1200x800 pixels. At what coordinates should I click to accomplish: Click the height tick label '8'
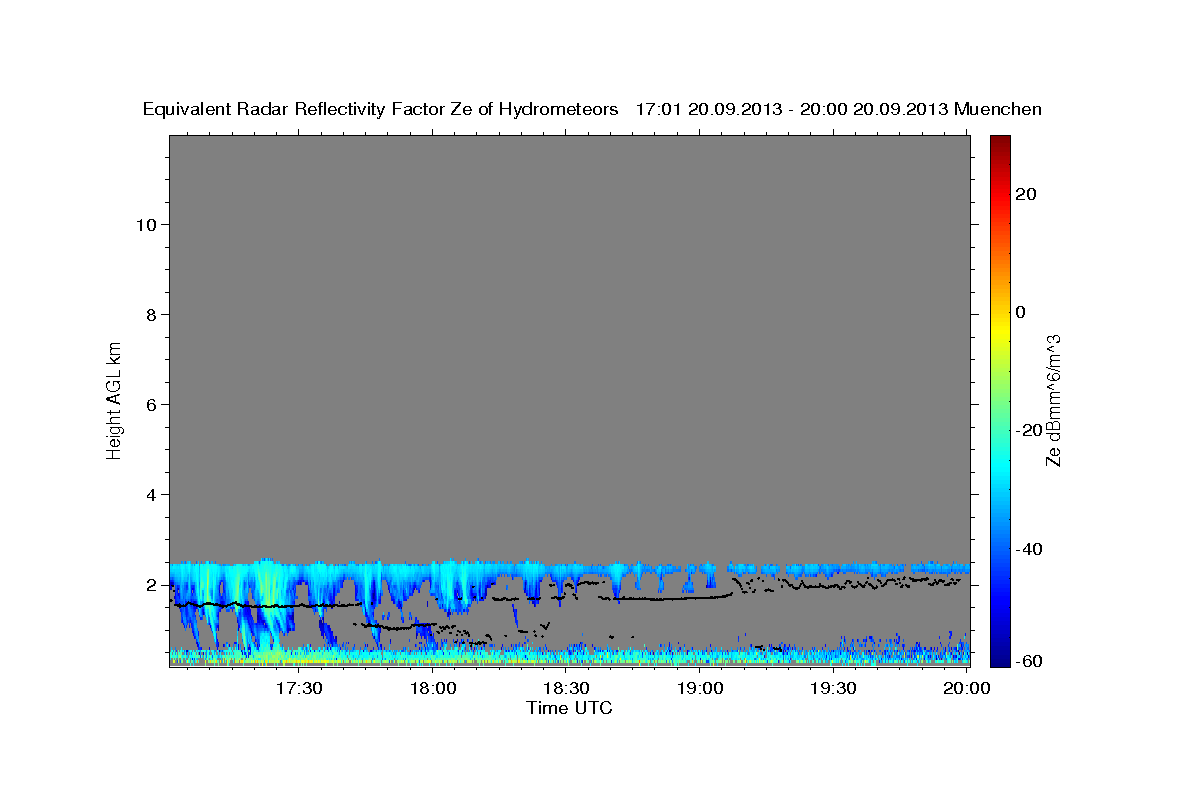pos(150,314)
